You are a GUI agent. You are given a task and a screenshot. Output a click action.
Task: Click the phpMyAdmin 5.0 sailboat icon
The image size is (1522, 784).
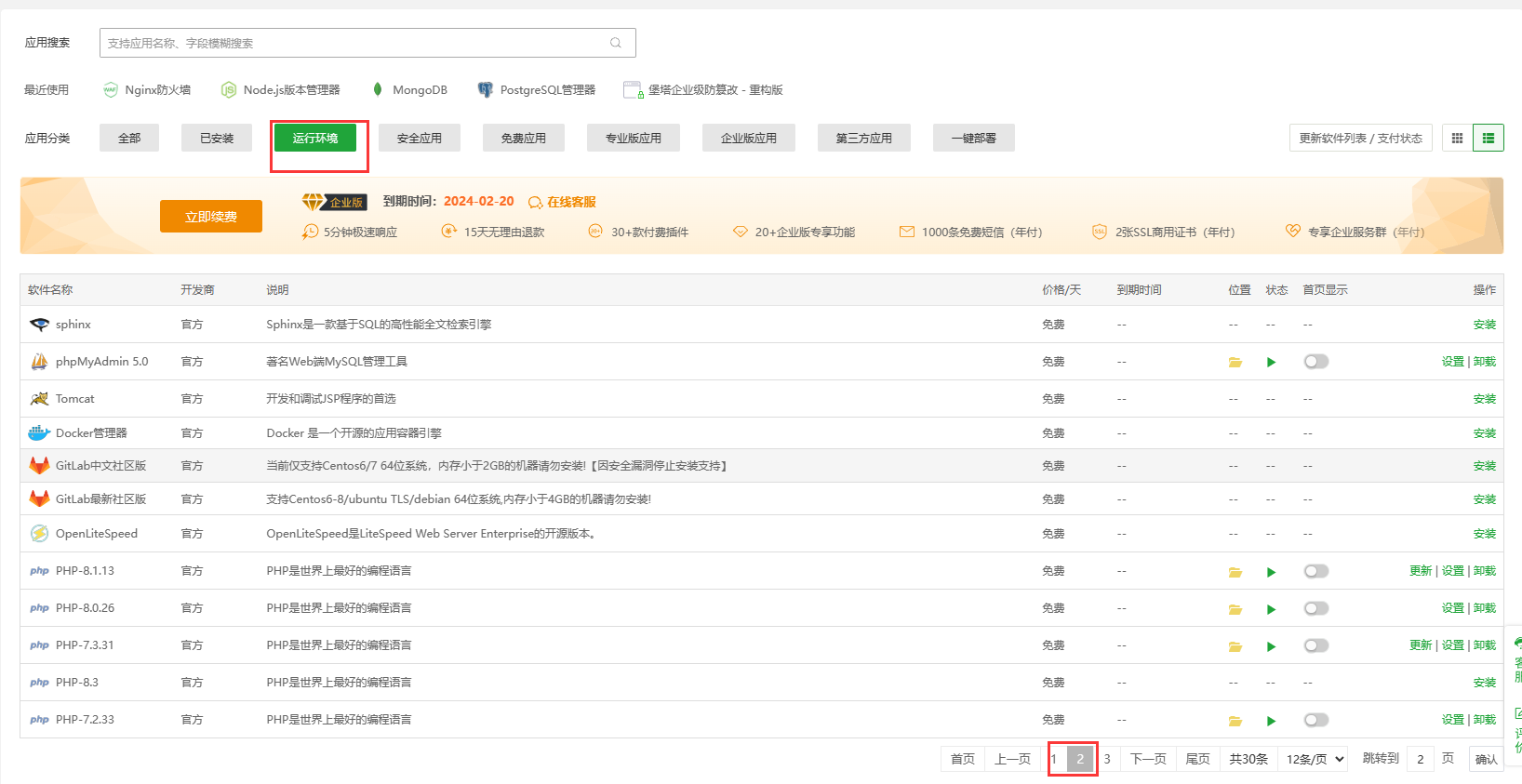[39, 362]
